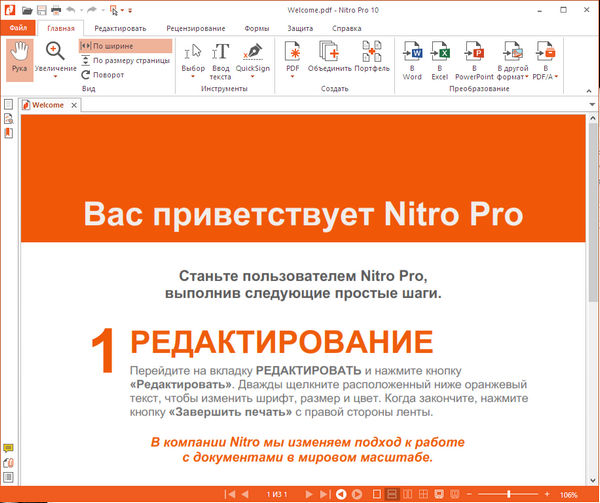Create a Портфель portfolio
600x503 pixels.
point(372,57)
